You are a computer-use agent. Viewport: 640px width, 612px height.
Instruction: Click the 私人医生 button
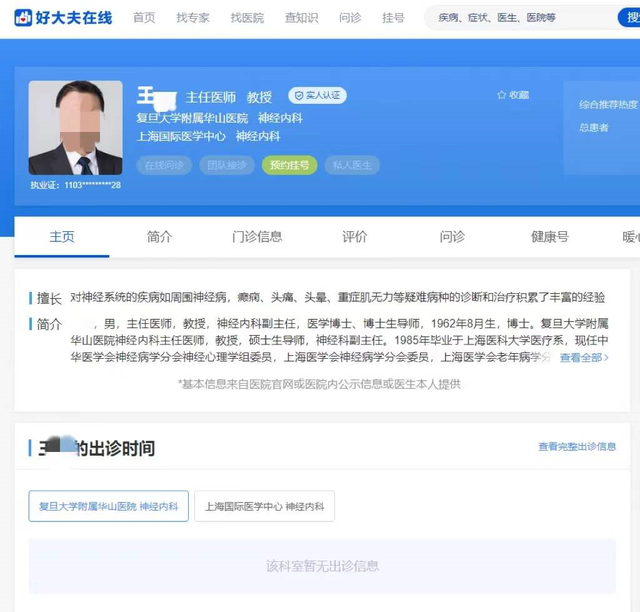352,165
